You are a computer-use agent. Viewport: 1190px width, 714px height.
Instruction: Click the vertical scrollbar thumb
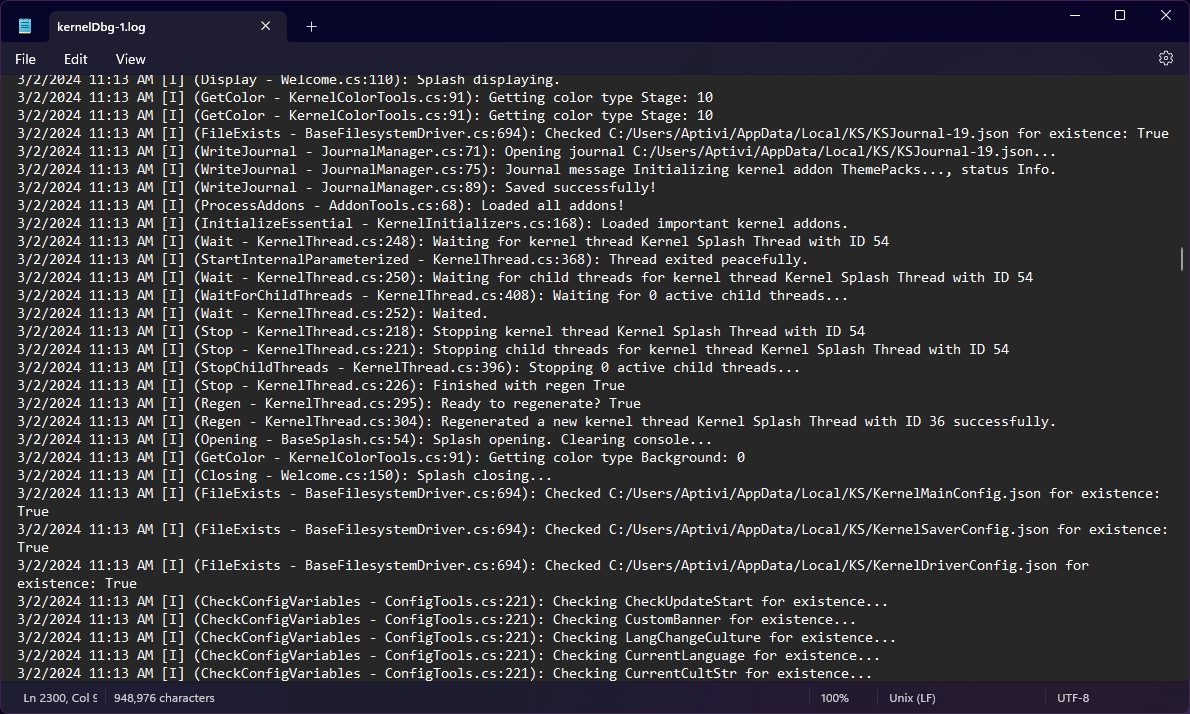[1182, 258]
